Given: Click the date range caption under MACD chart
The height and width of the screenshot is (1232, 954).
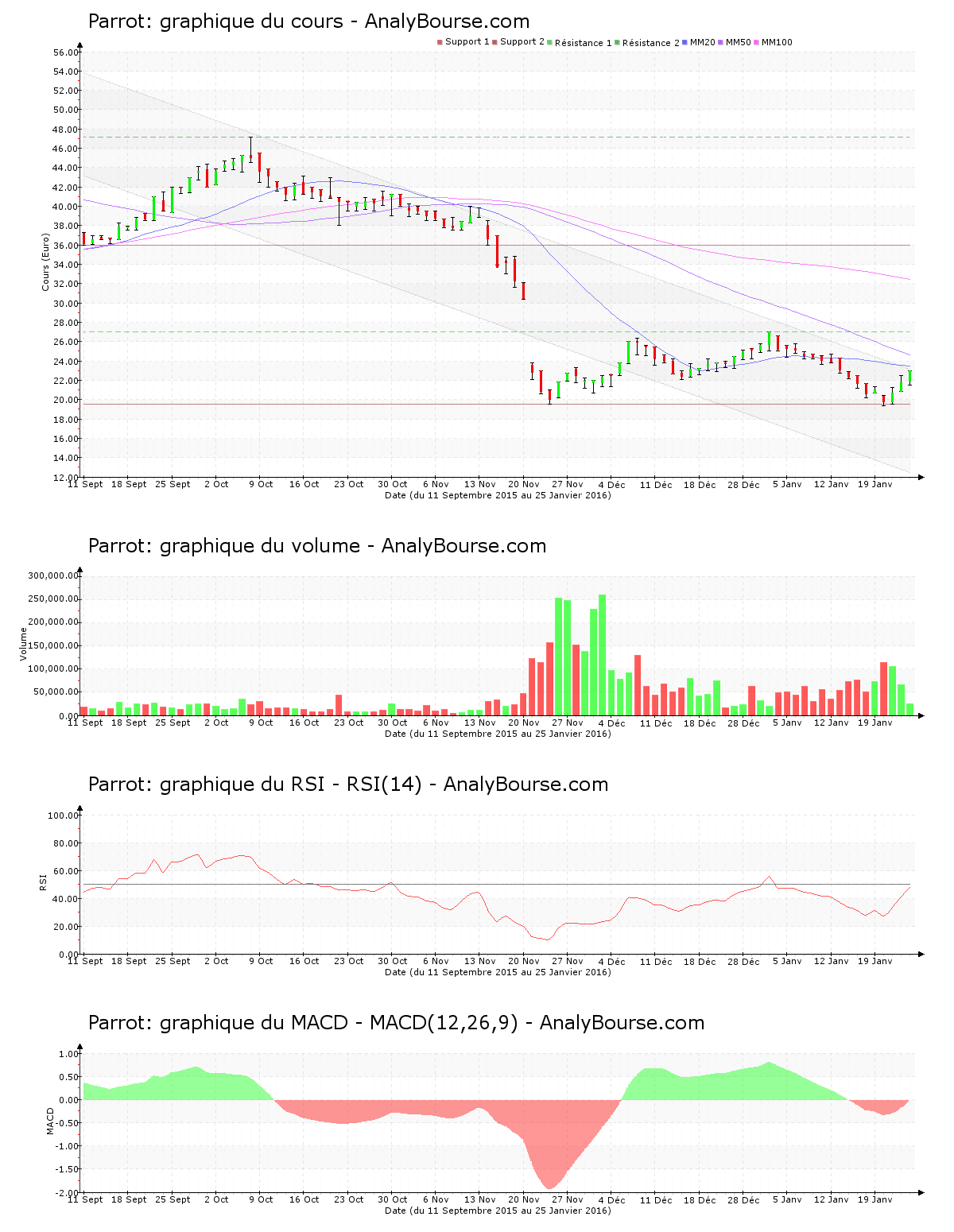Looking at the screenshot, I should click(498, 1211).
